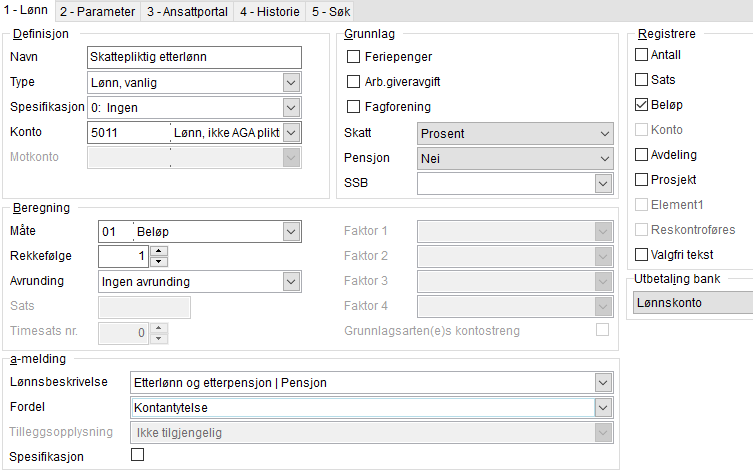Check the Fagforening option
The width and height of the screenshot is (753, 471).
(353, 106)
